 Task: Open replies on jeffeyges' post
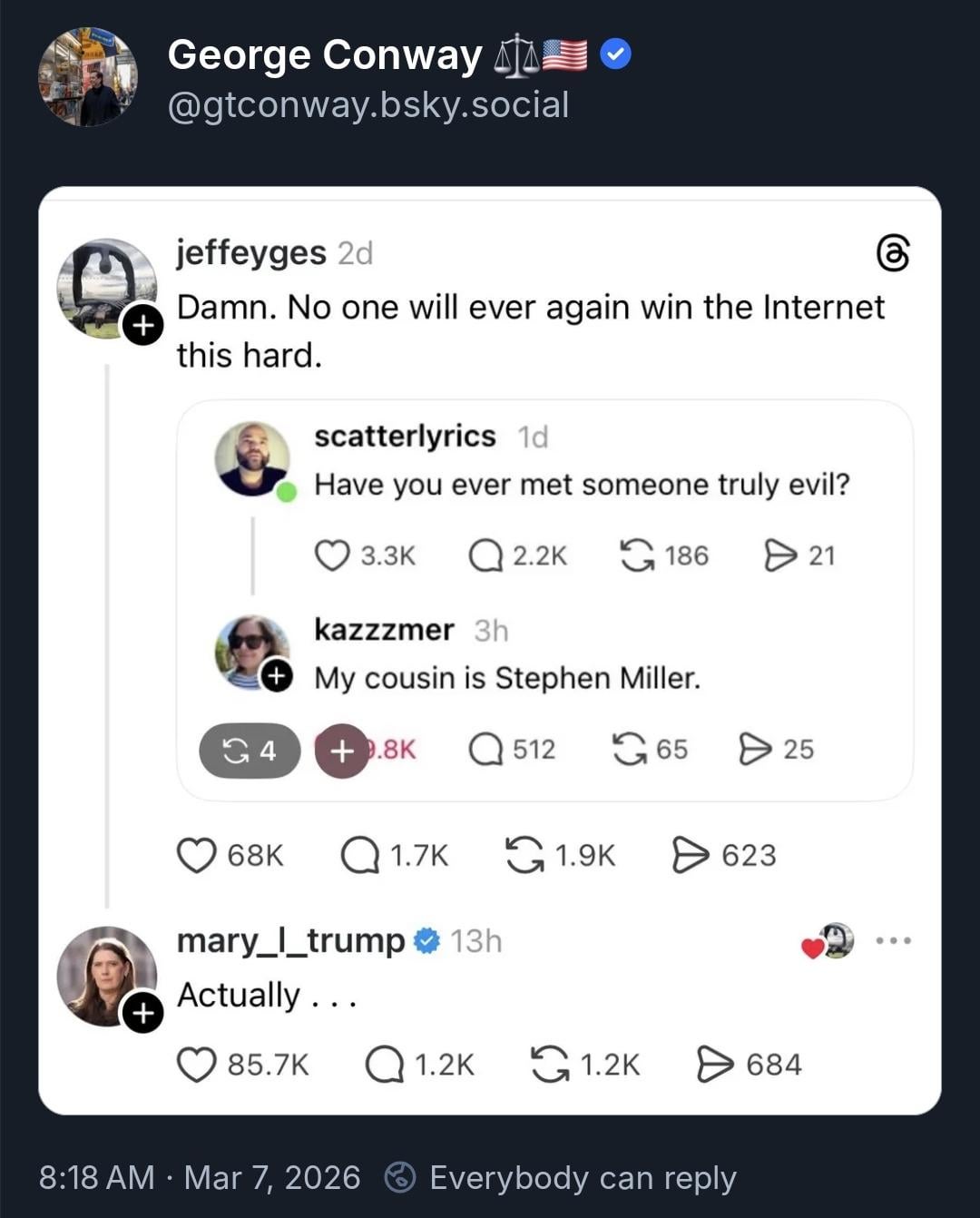[x=360, y=855]
